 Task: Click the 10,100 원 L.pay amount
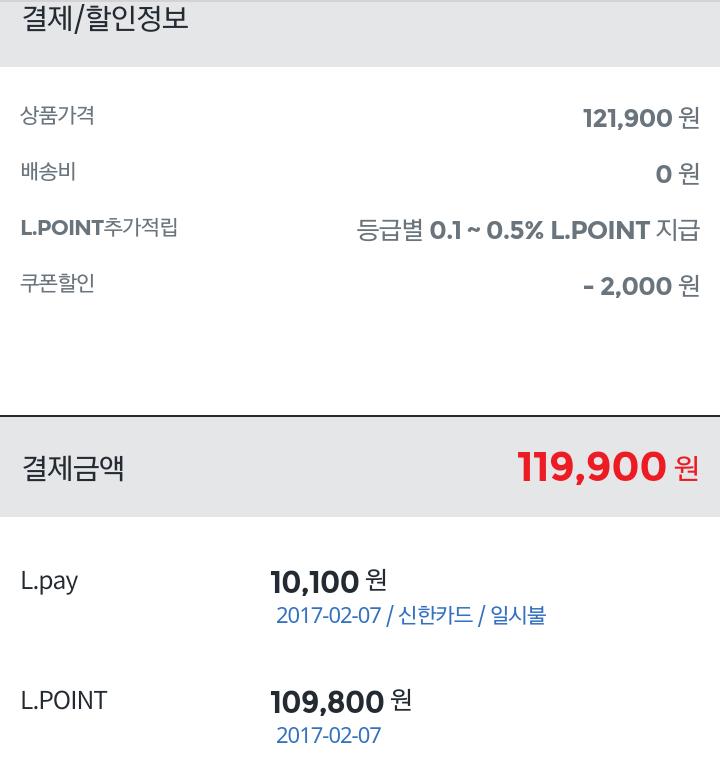pos(328,581)
